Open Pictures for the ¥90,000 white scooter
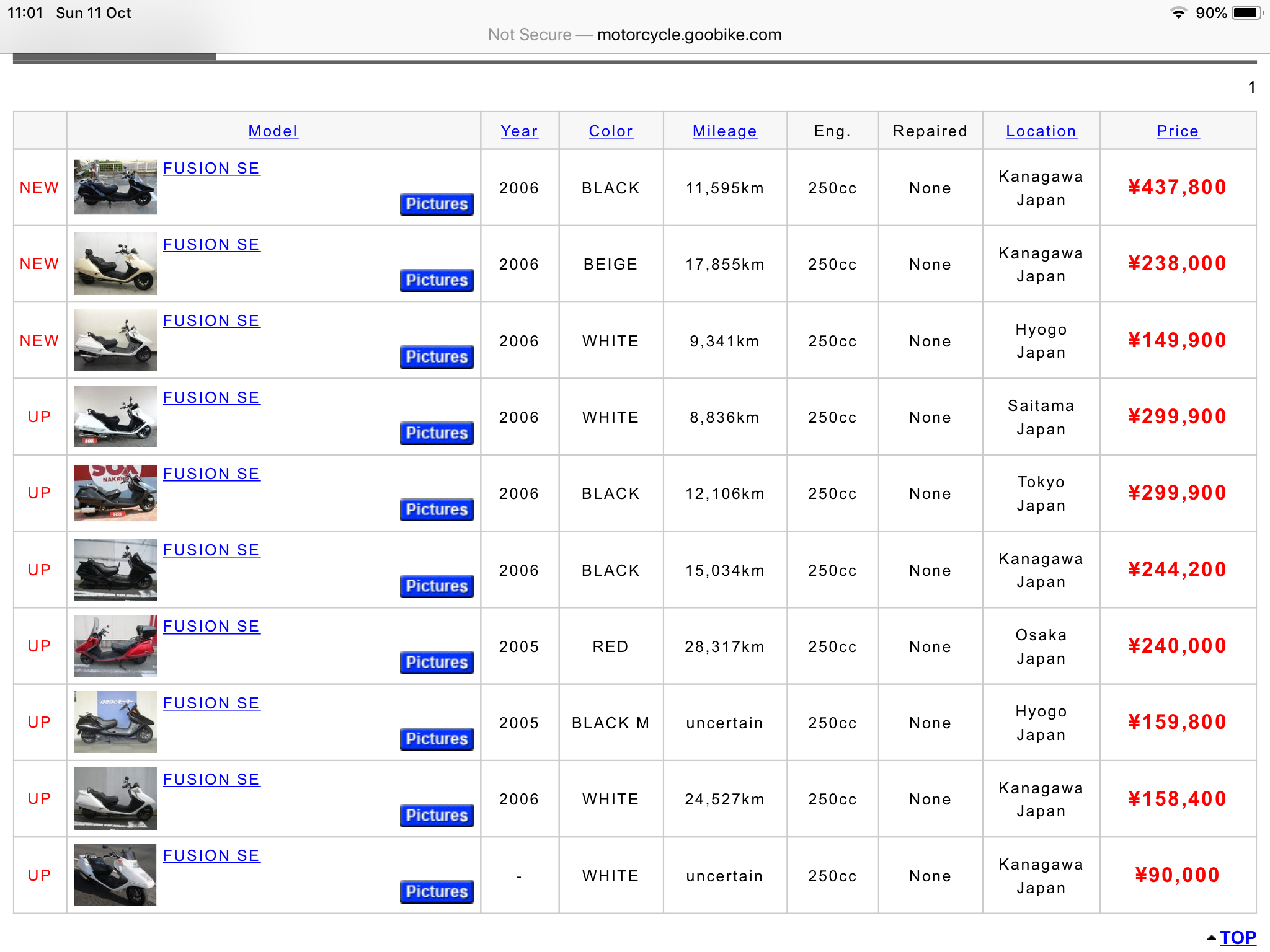 click(x=437, y=891)
